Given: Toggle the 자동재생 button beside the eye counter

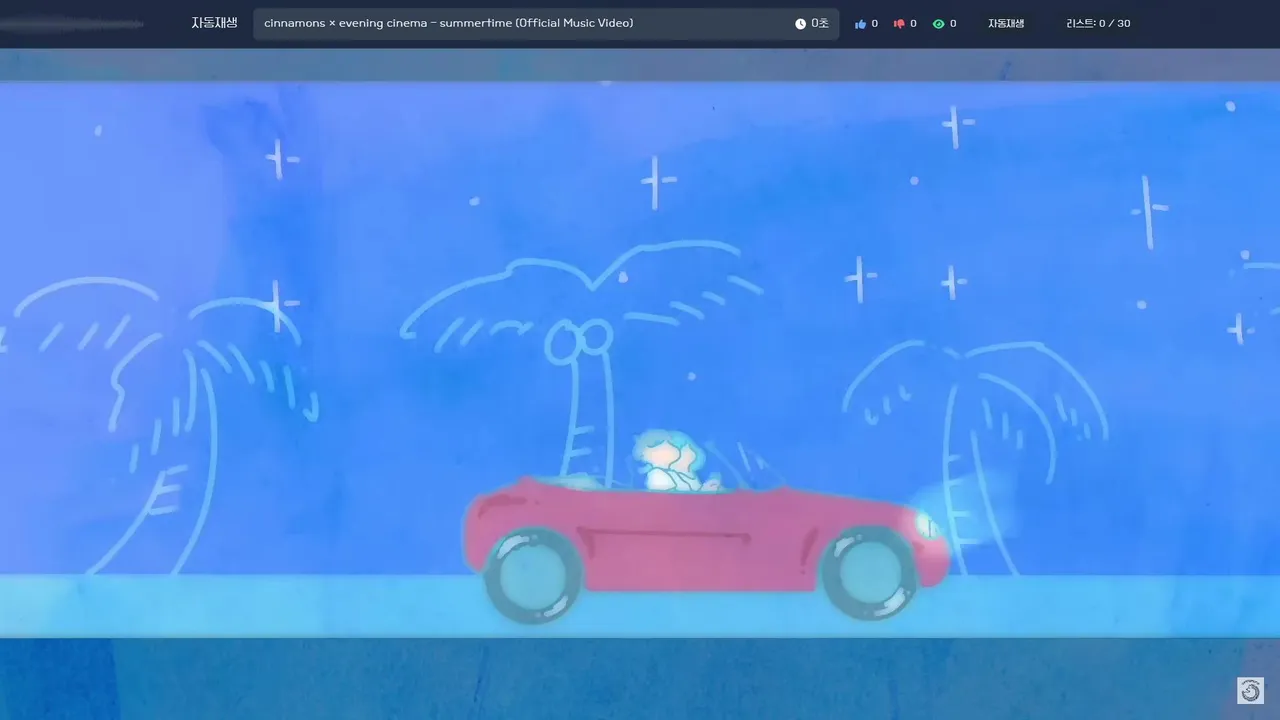Looking at the screenshot, I should coord(1006,24).
